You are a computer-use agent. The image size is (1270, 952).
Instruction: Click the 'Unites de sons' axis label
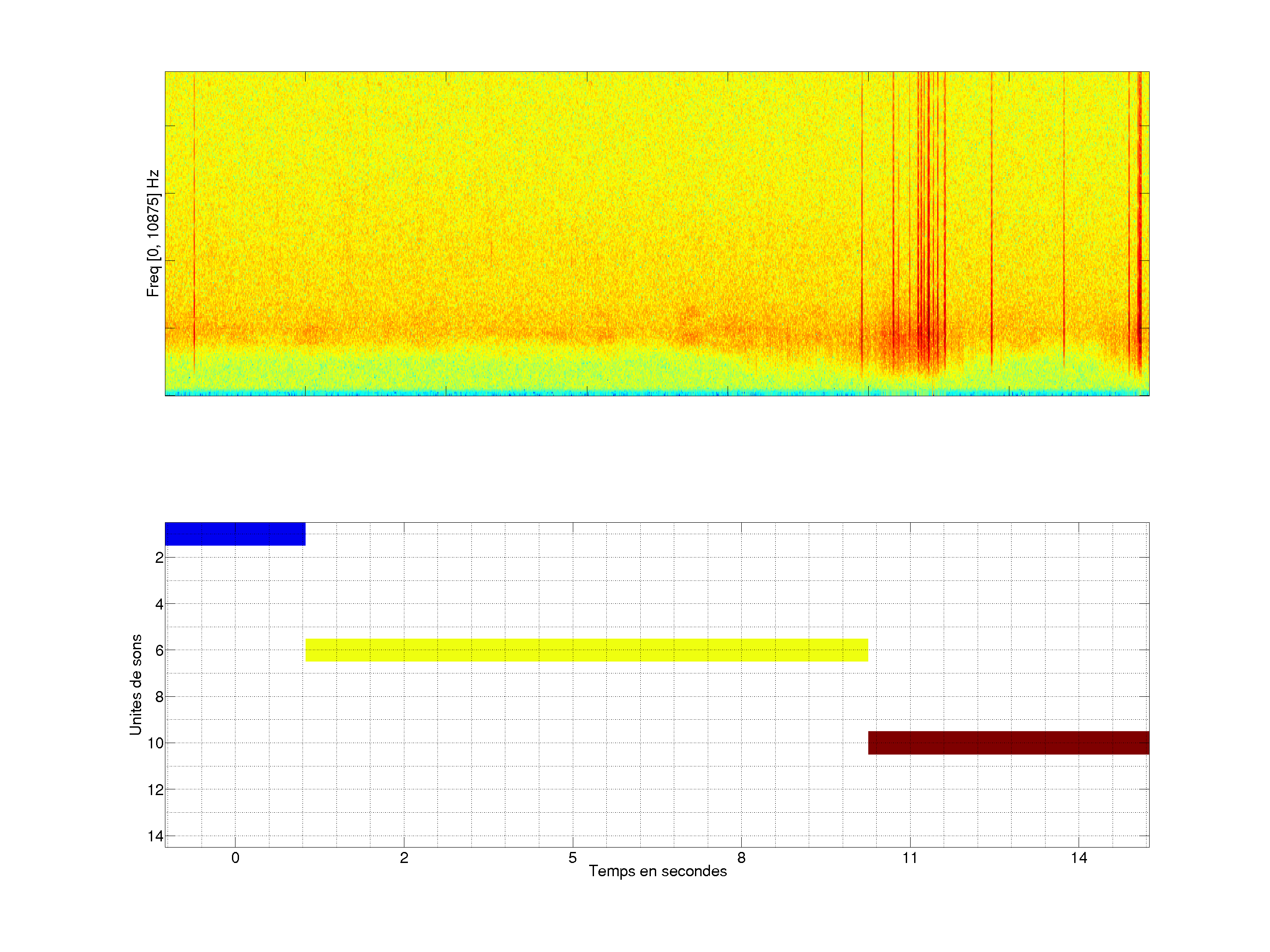(135, 684)
